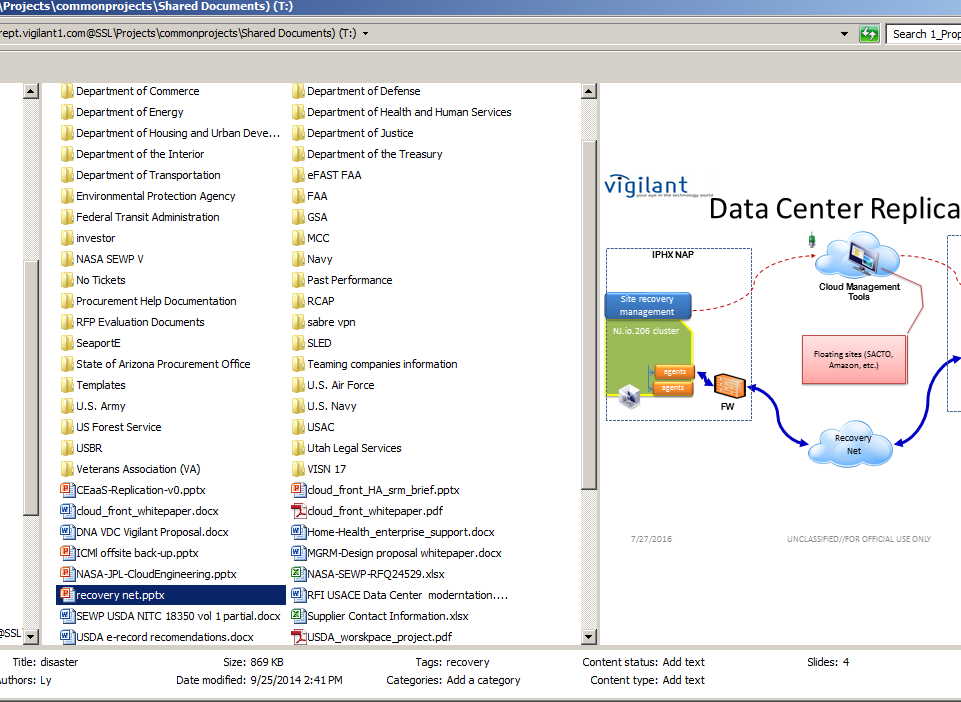
Task: Select the Department of Justice folder name
Action: [360, 133]
